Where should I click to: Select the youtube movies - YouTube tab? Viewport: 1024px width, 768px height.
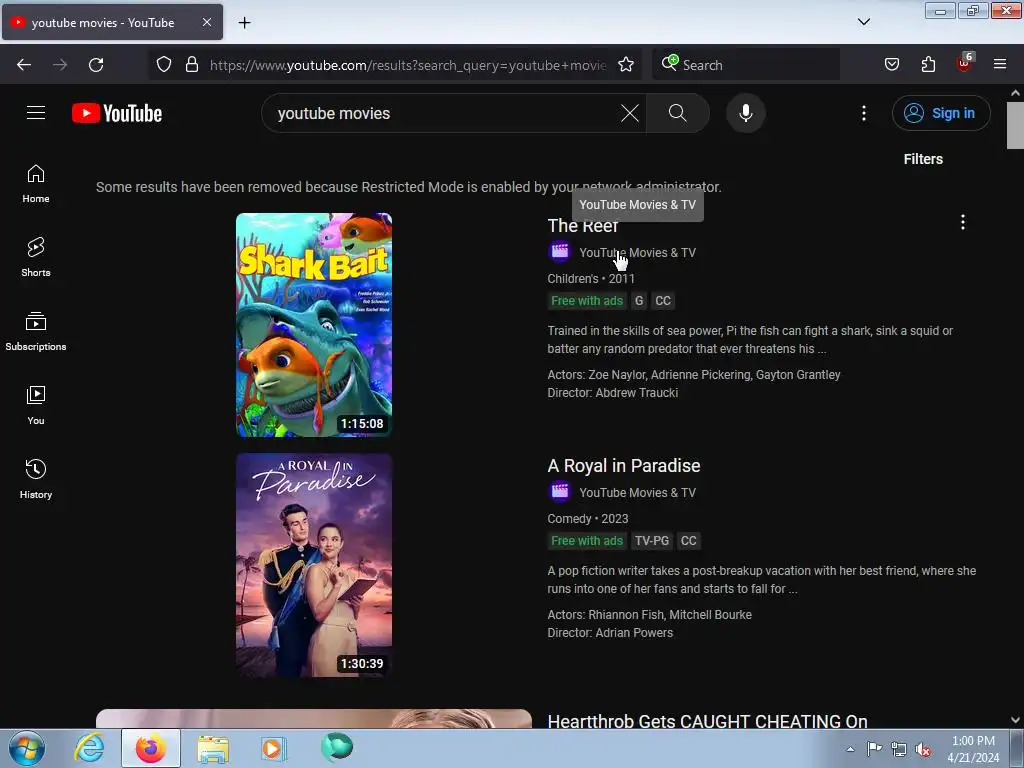(x=112, y=22)
